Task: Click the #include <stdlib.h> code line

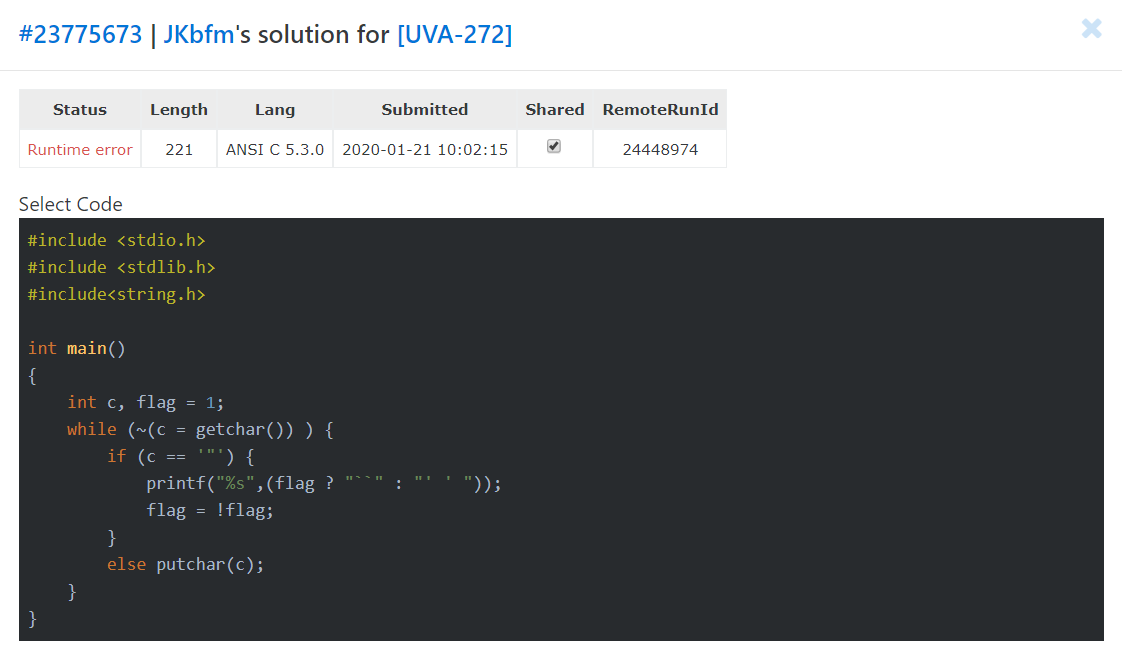Action: (x=122, y=268)
